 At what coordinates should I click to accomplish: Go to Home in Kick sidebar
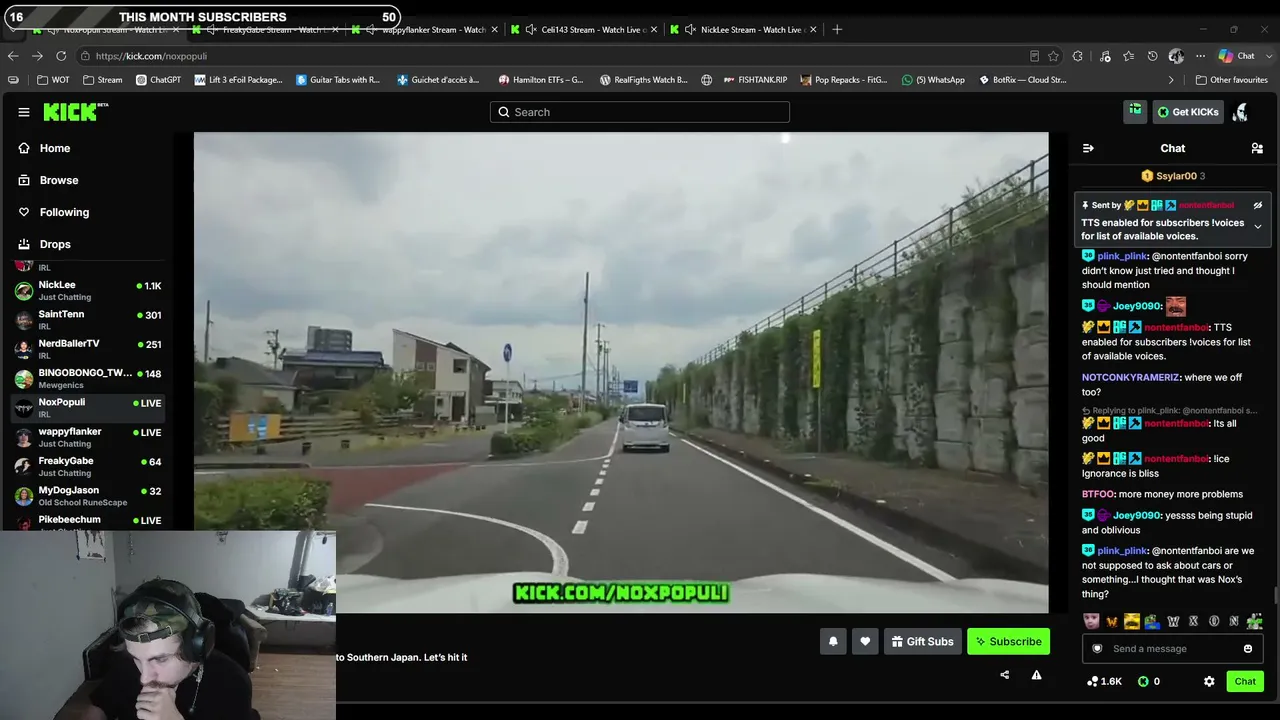[55, 148]
